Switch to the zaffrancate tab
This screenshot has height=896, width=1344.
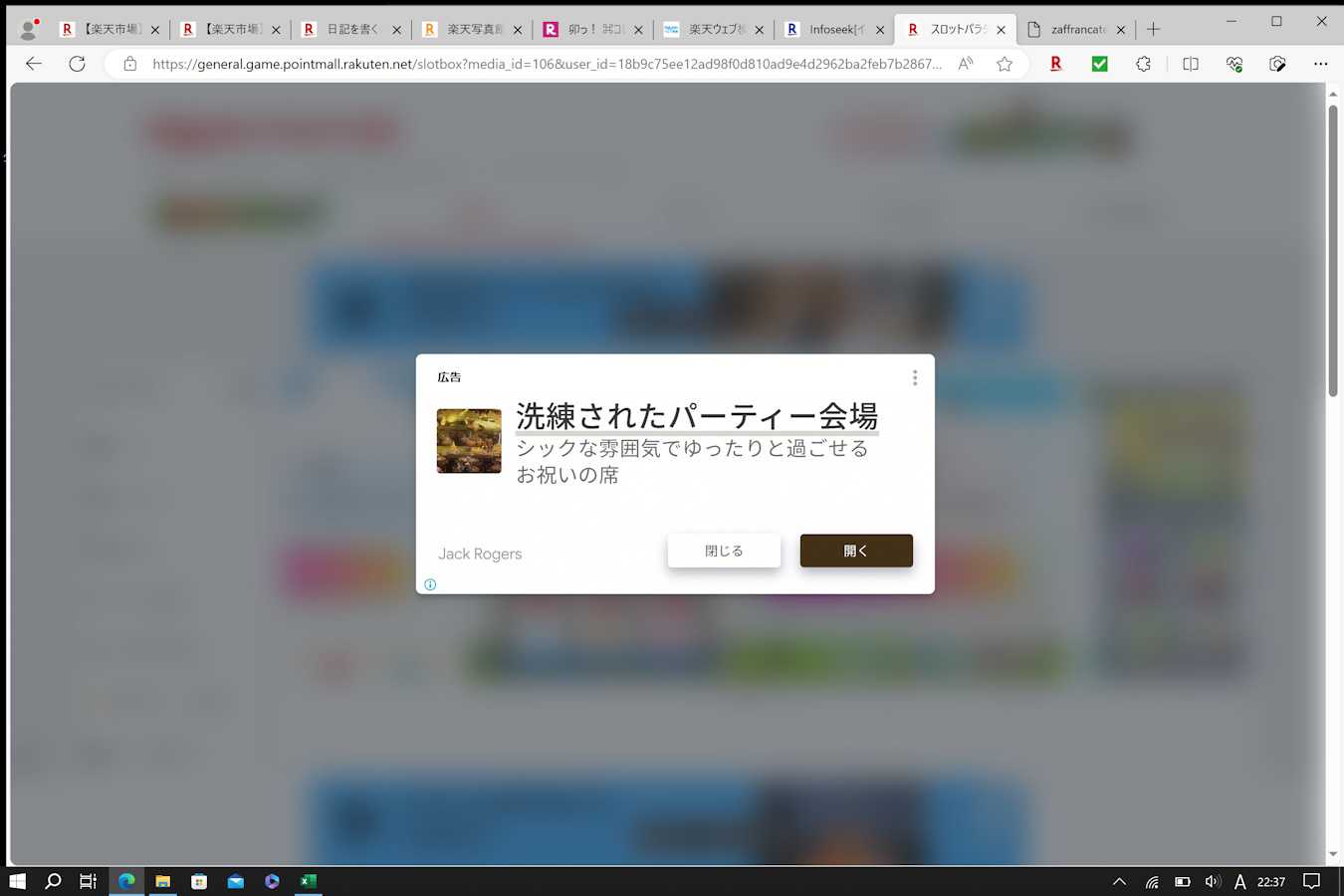(1077, 30)
